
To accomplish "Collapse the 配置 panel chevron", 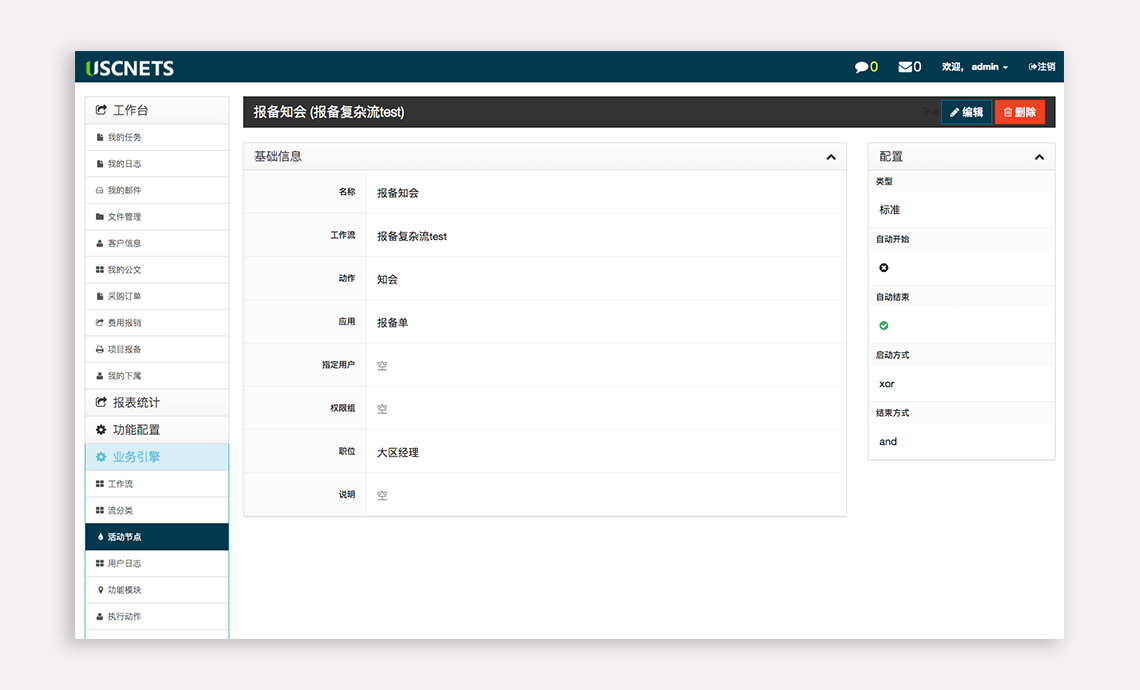I will (1039, 157).
